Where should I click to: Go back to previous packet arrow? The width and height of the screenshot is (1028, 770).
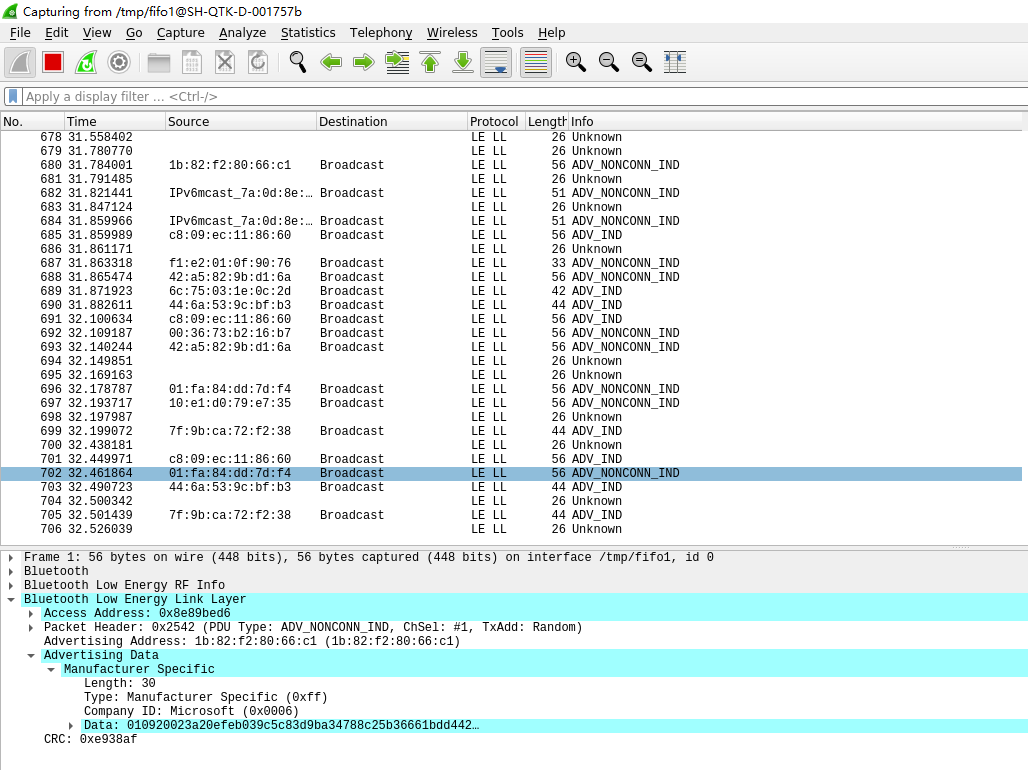click(x=331, y=62)
